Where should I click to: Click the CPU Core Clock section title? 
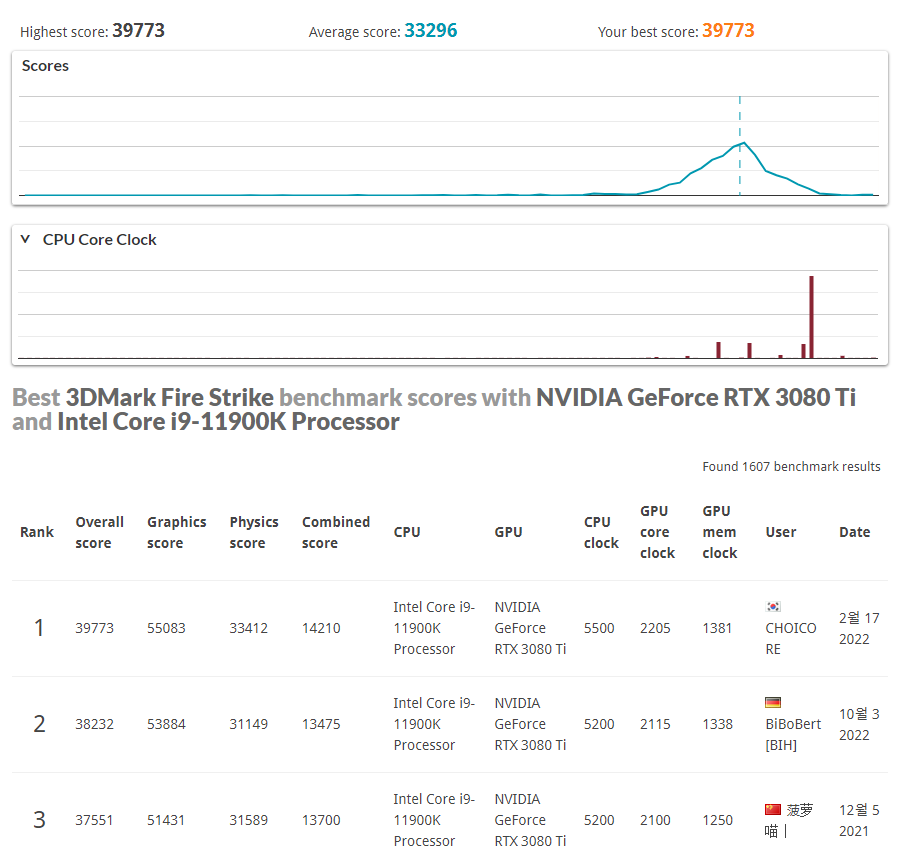pos(99,239)
